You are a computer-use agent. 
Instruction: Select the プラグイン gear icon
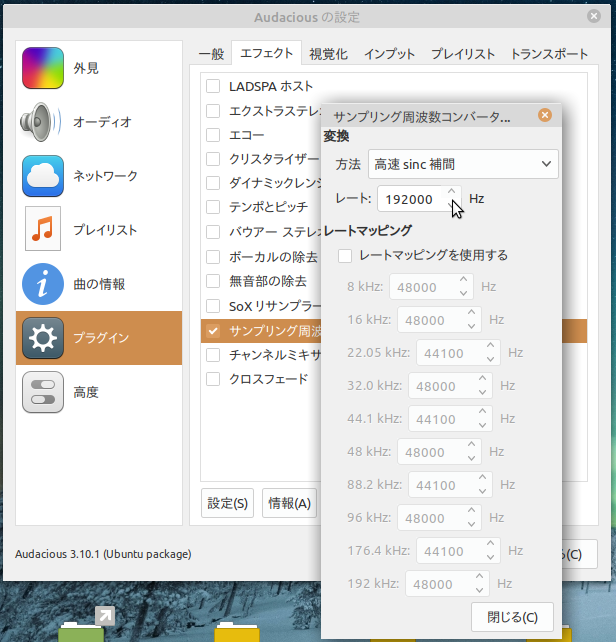click(43, 338)
